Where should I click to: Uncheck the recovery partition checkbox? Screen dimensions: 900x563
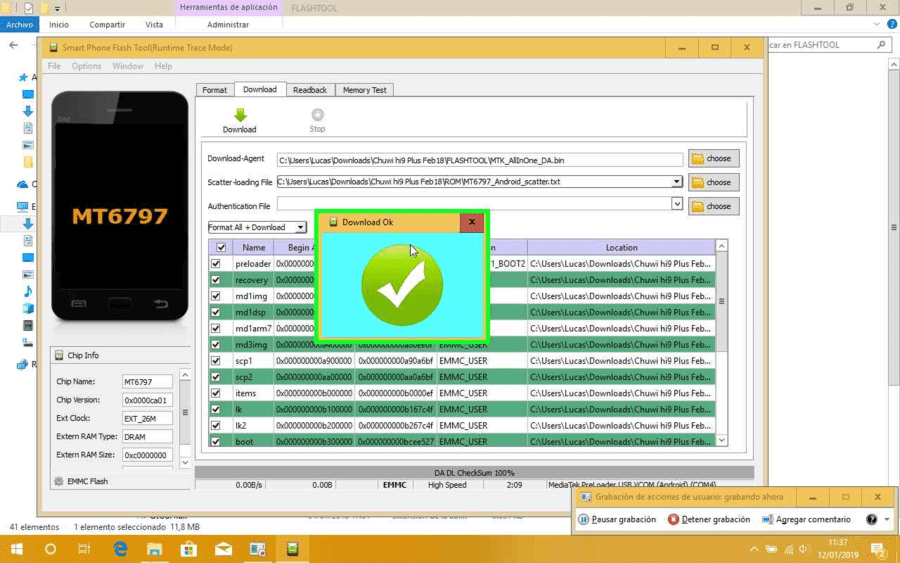(216, 279)
